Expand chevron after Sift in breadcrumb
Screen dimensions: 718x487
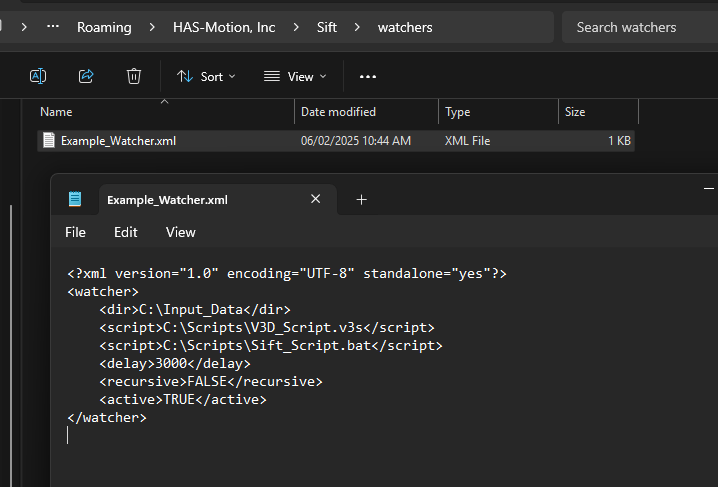pyautogui.click(x=357, y=27)
